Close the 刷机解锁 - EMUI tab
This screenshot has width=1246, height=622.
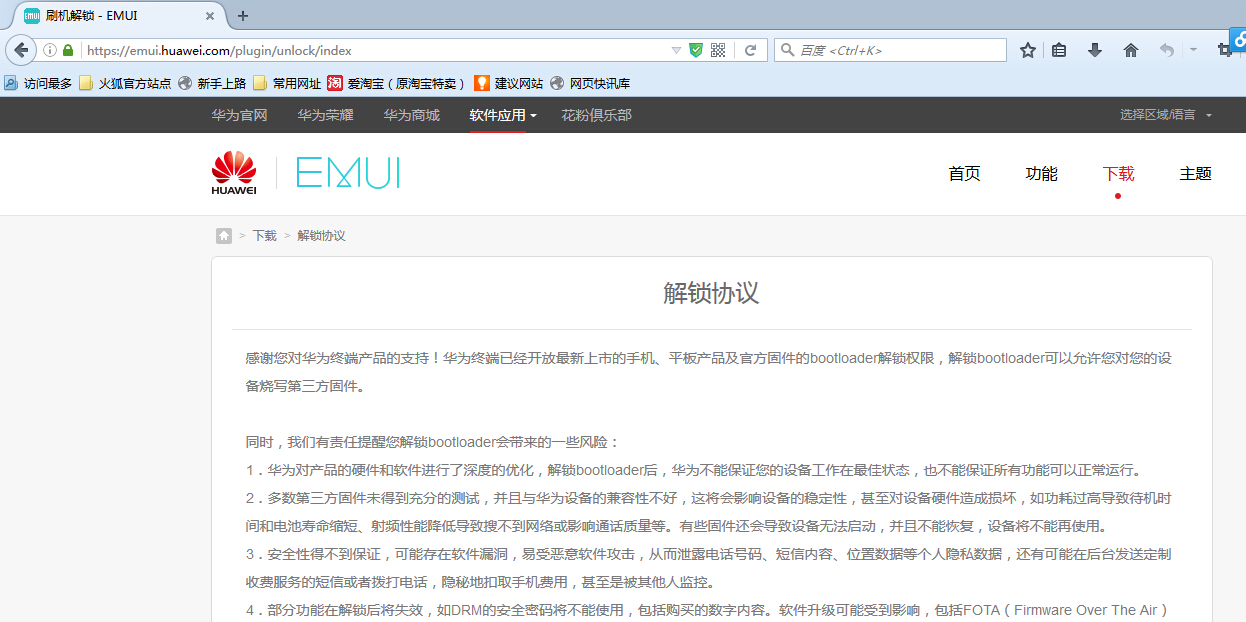click(210, 16)
